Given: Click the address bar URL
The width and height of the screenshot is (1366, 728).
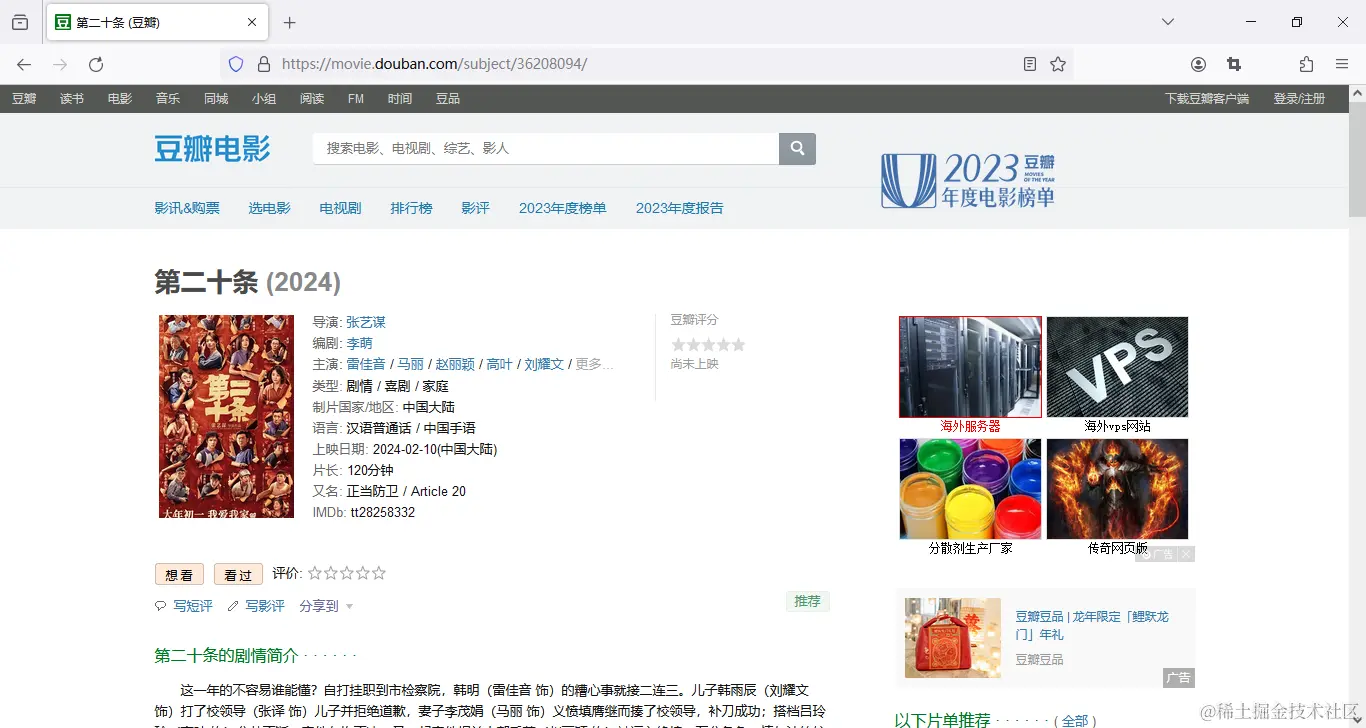Looking at the screenshot, I should pyautogui.click(x=435, y=64).
